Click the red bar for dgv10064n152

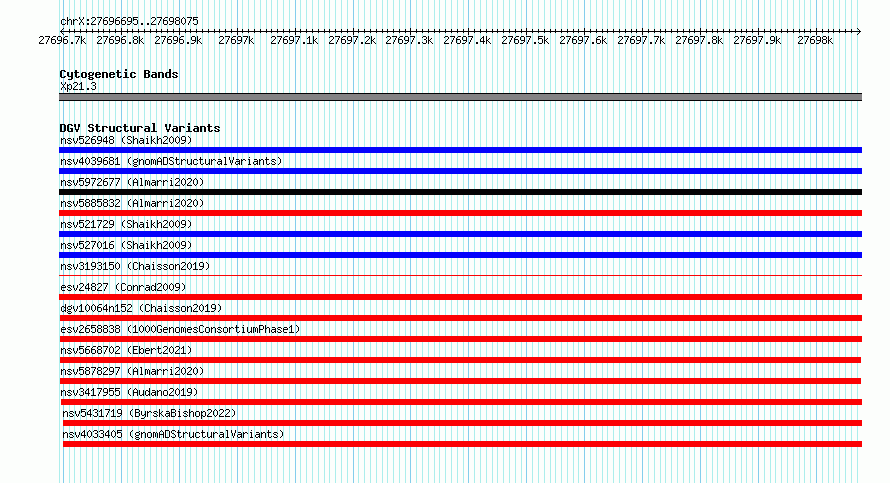(460, 318)
